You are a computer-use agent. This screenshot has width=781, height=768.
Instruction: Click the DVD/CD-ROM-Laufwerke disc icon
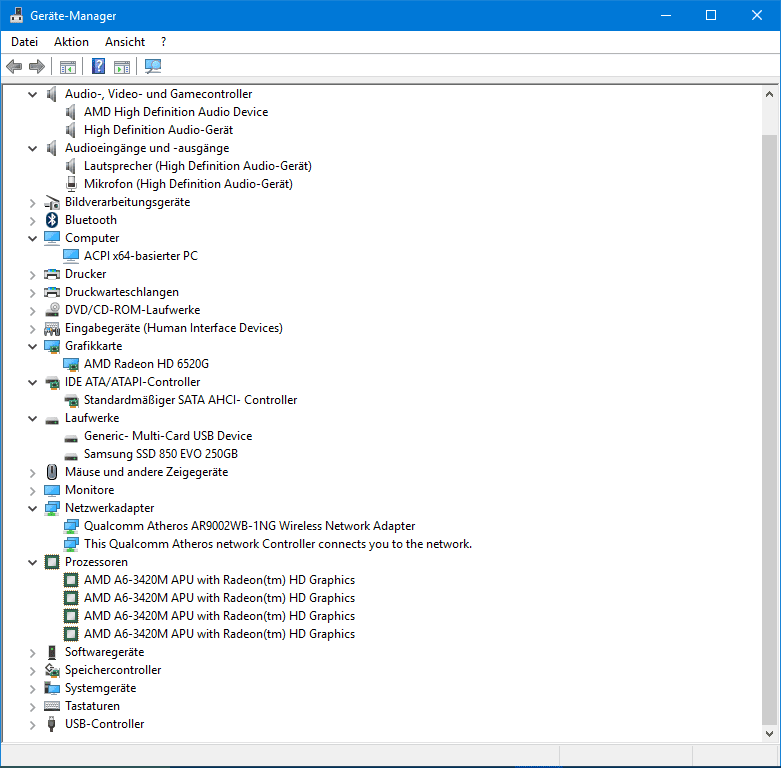click(x=52, y=310)
